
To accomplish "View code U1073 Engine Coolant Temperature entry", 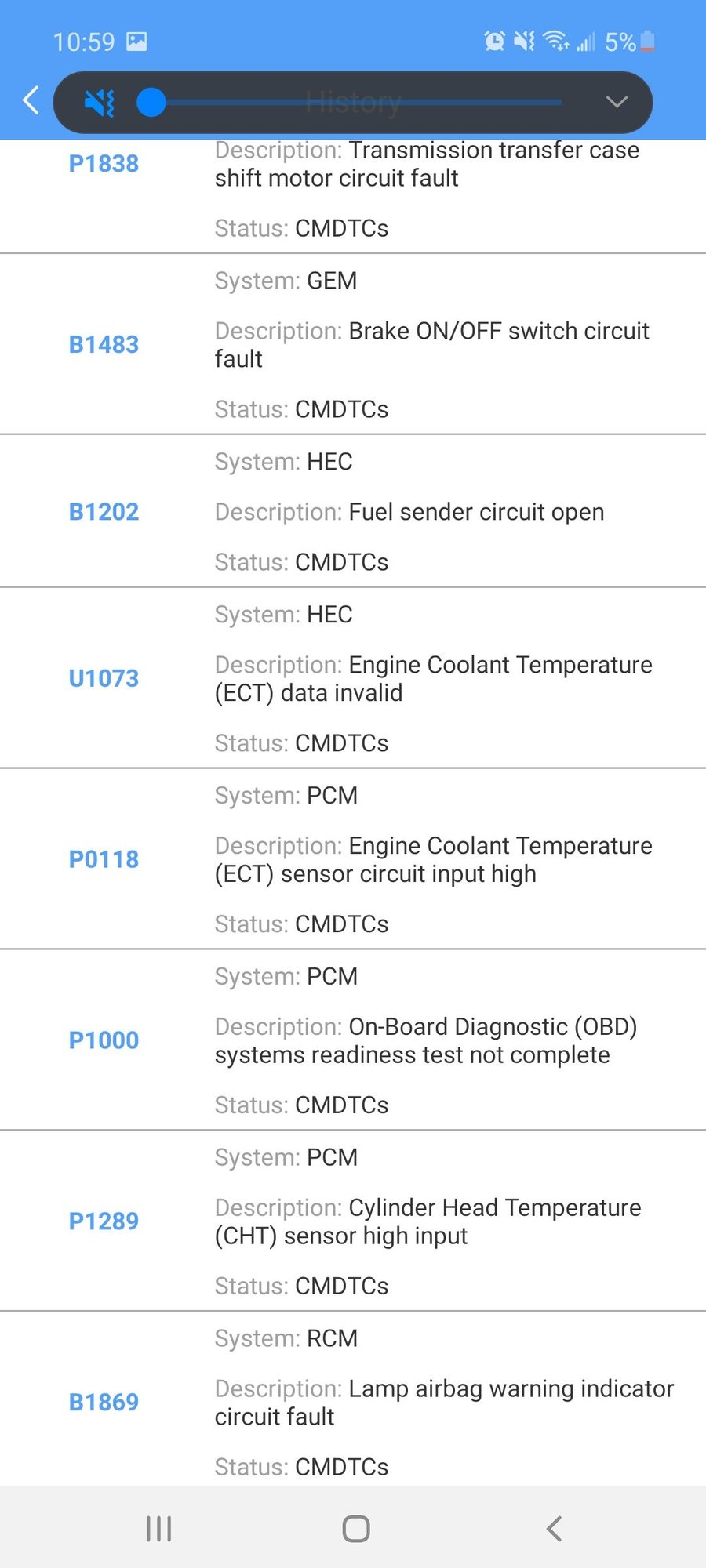I will coord(104,678).
